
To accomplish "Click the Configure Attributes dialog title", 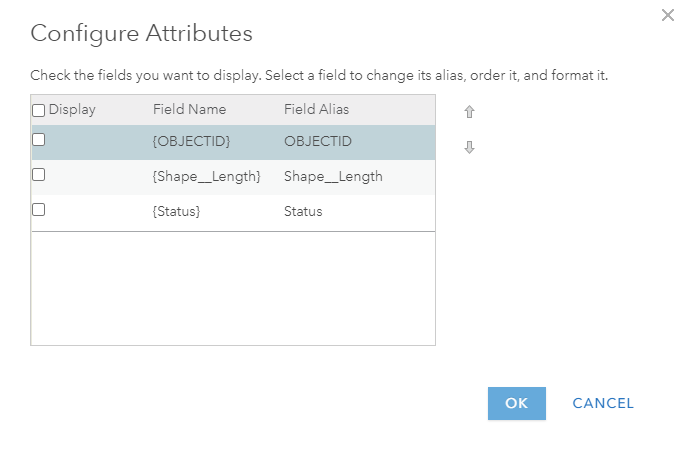I will (141, 33).
